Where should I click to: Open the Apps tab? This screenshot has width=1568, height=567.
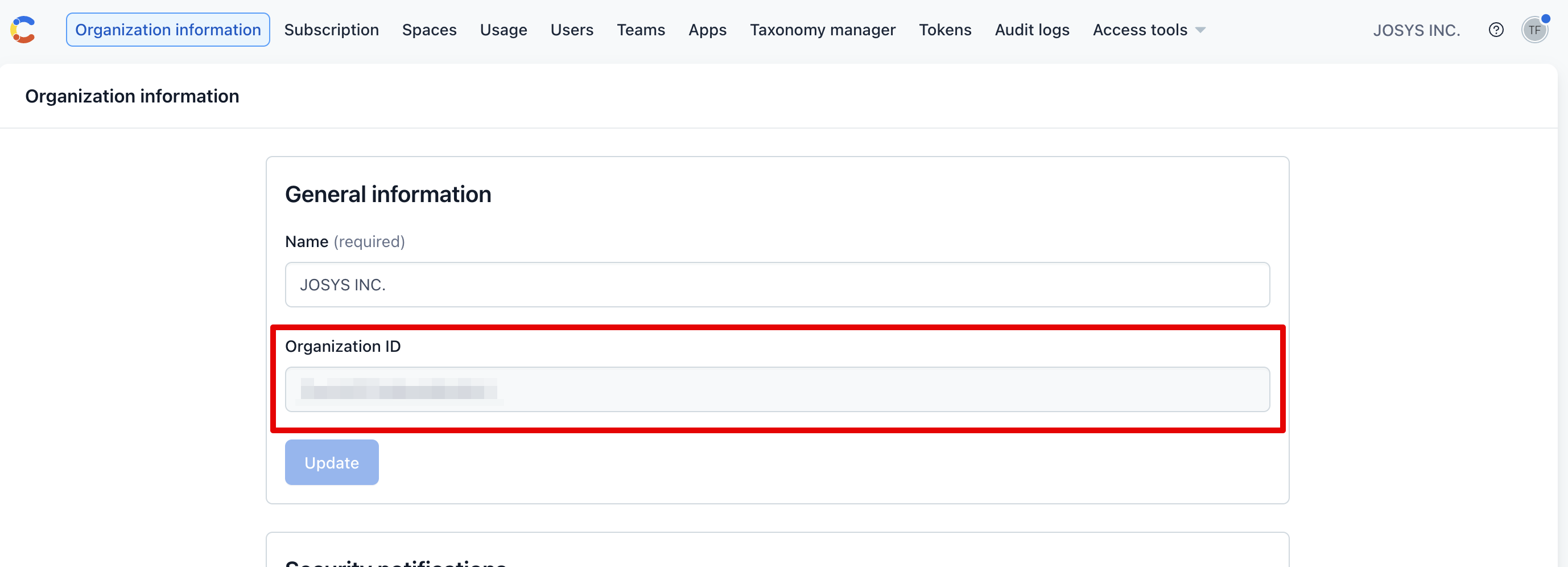[x=707, y=30]
